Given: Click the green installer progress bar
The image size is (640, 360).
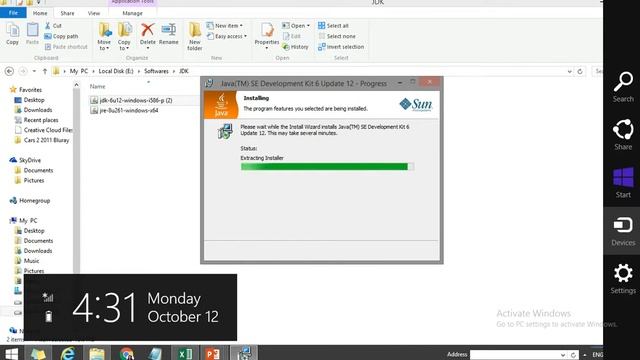Looking at the screenshot, I should [x=327, y=167].
